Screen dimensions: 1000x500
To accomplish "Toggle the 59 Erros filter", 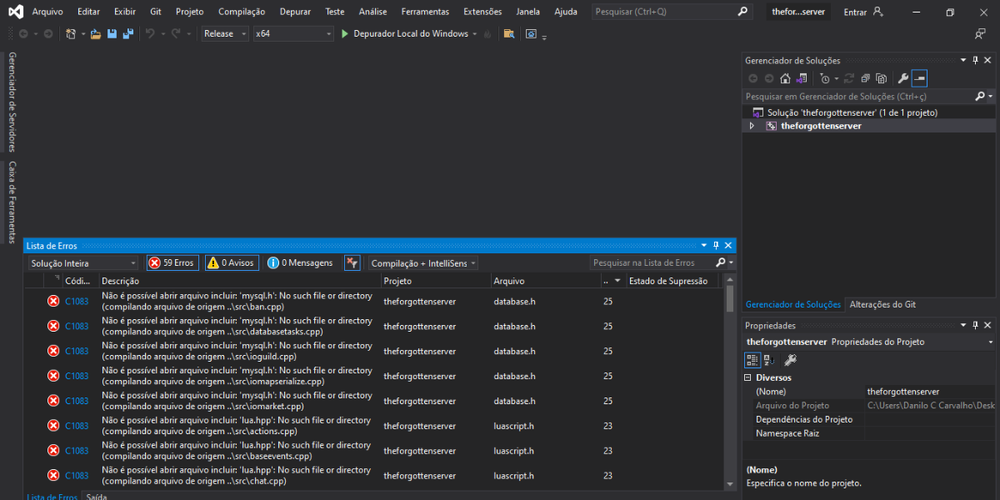I will [172, 263].
